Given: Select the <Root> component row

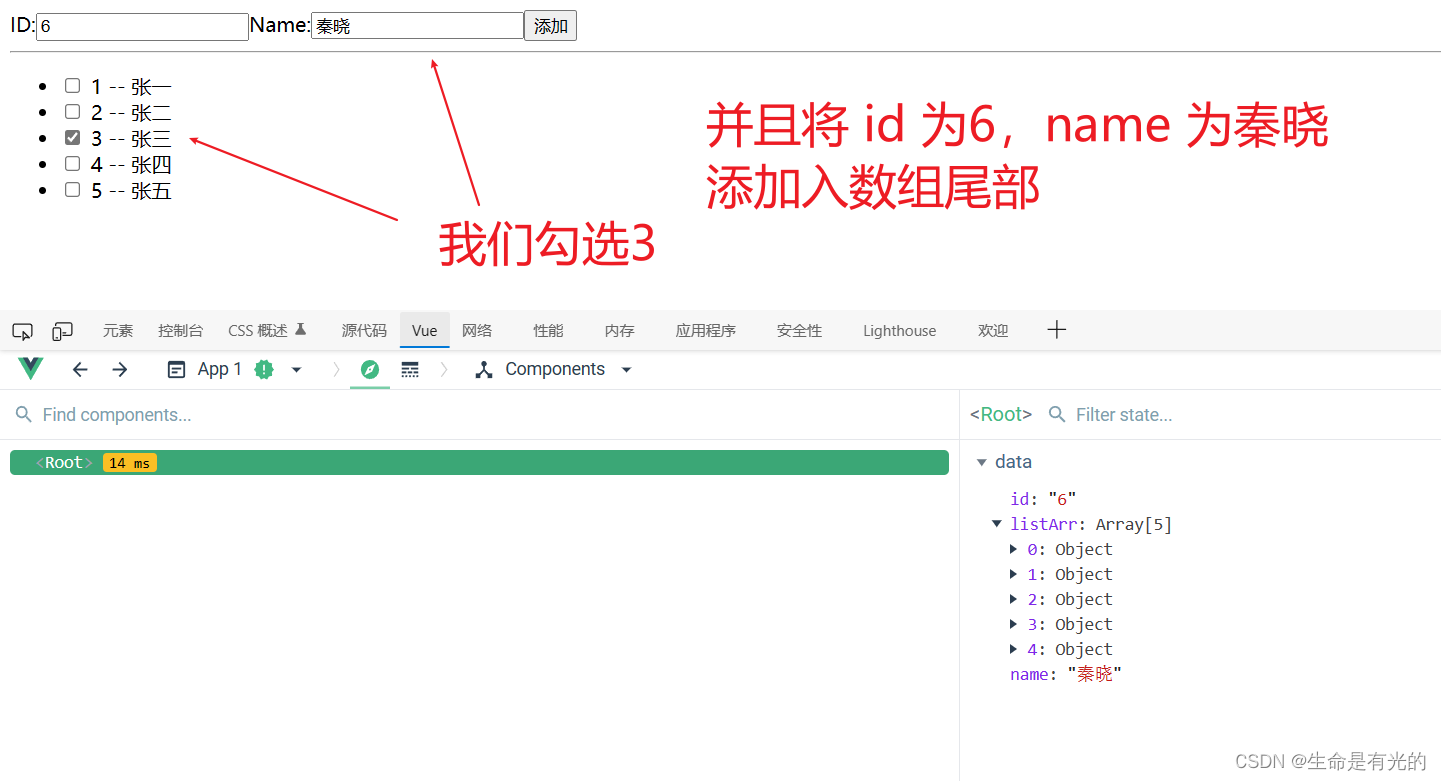Looking at the screenshot, I should coord(479,463).
